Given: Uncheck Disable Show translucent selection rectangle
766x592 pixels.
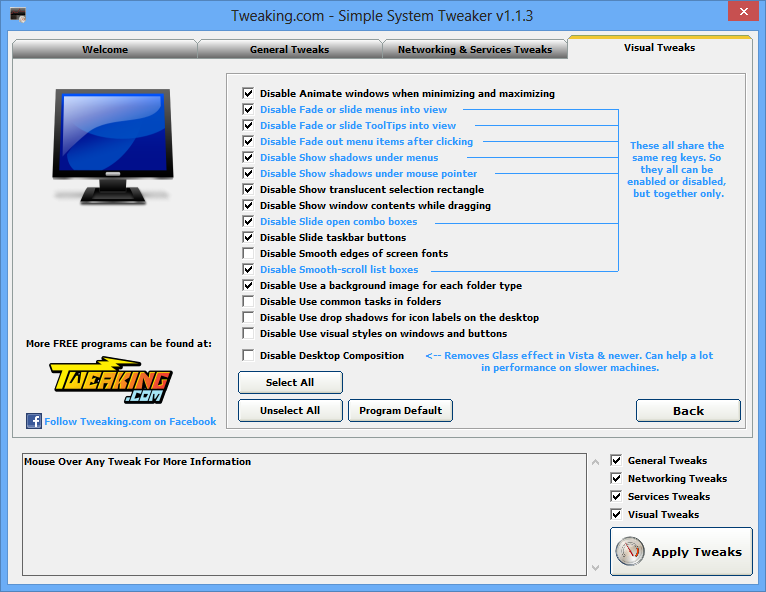Looking at the screenshot, I should pyautogui.click(x=248, y=190).
